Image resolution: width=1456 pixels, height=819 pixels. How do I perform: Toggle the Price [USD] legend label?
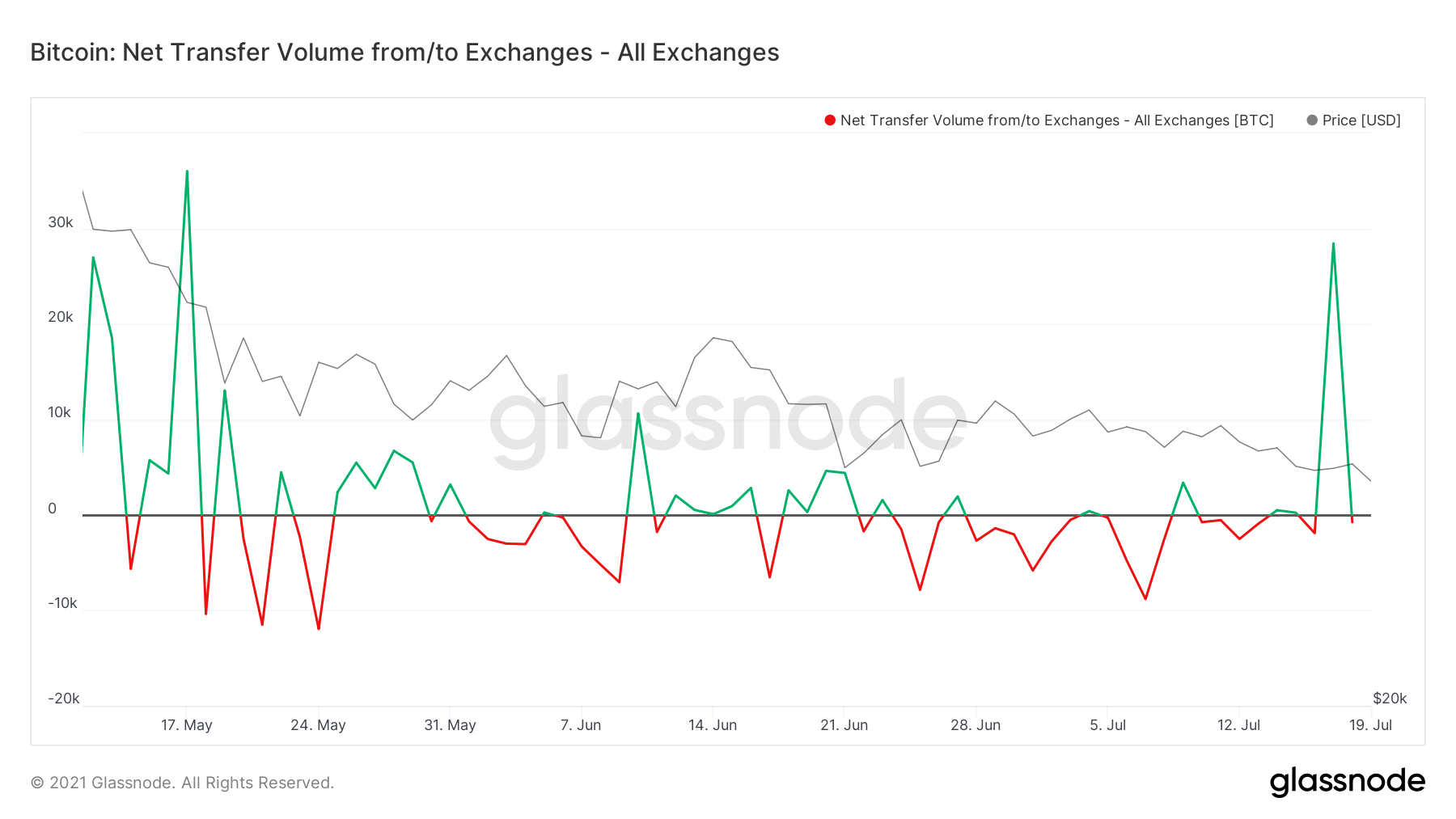click(1361, 120)
